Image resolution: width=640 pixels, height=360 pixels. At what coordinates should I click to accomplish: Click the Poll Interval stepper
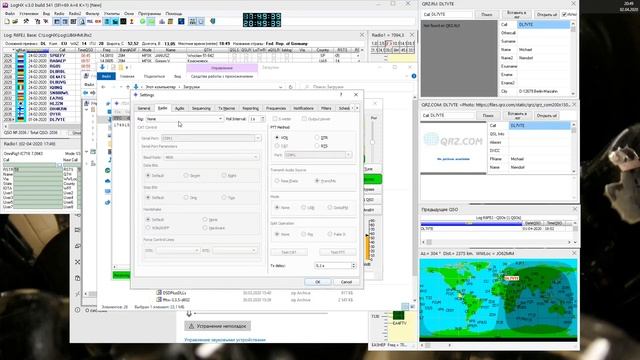(x=262, y=119)
